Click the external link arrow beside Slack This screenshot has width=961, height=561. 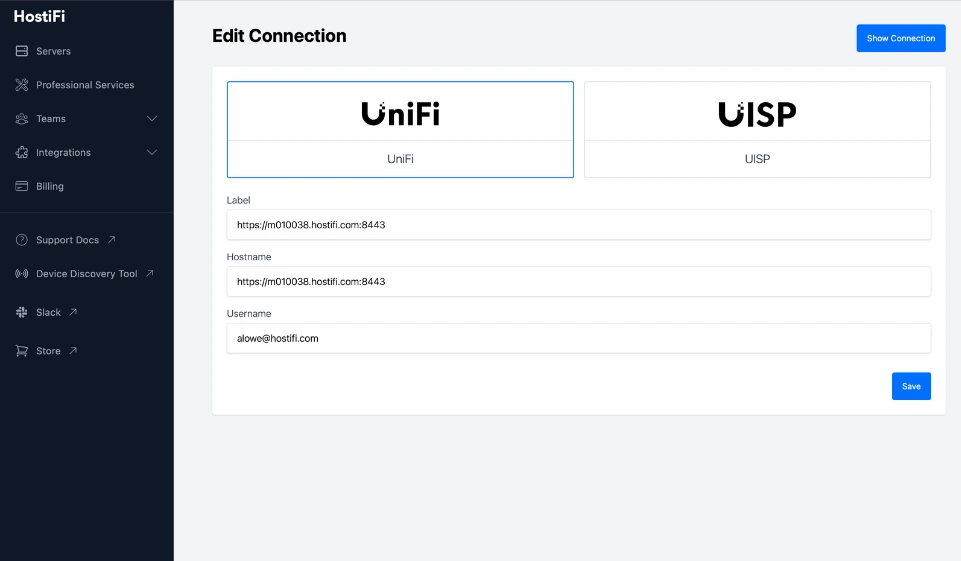[73, 311]
